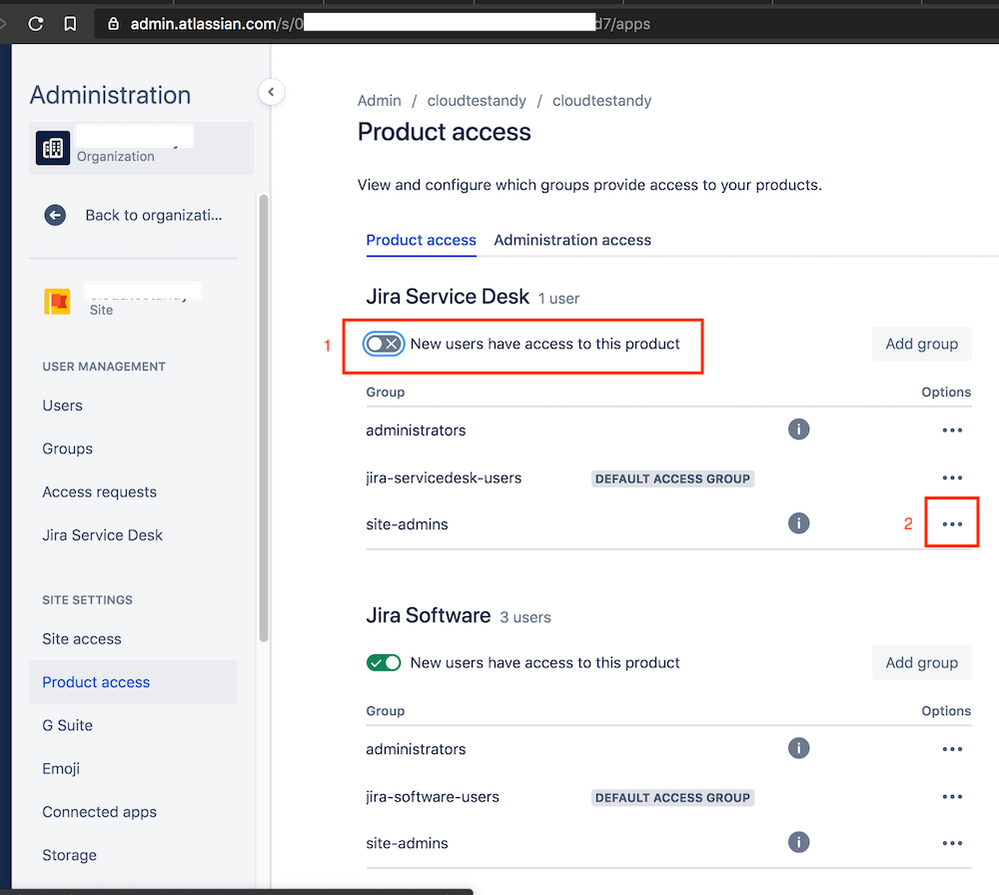
Task: Open options menu for administrators in Jira Software
Action: pos(952,749)
